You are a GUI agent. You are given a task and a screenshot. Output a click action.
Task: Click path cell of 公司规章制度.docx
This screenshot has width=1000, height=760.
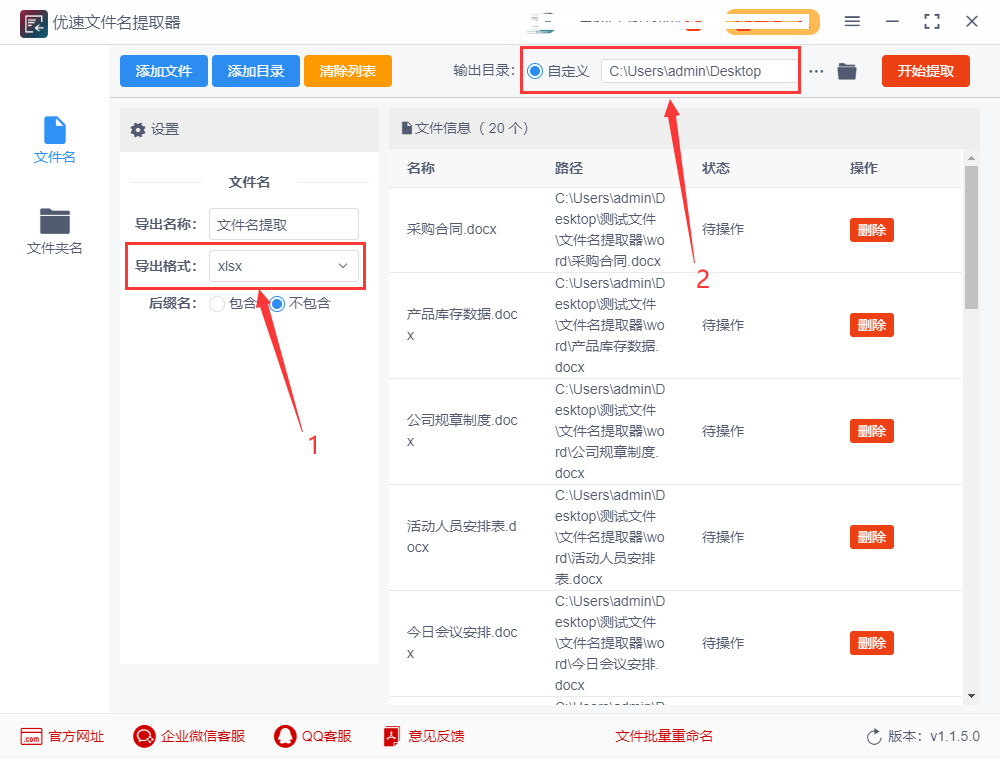(610, 431)
